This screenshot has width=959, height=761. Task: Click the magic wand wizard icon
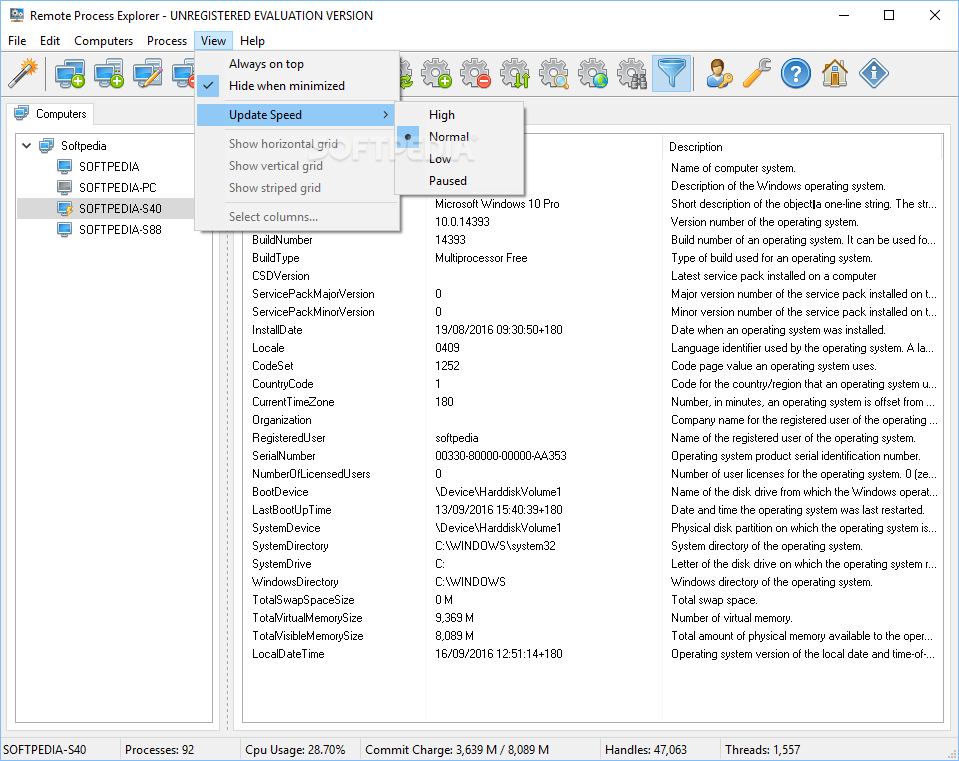coord(23,73)
